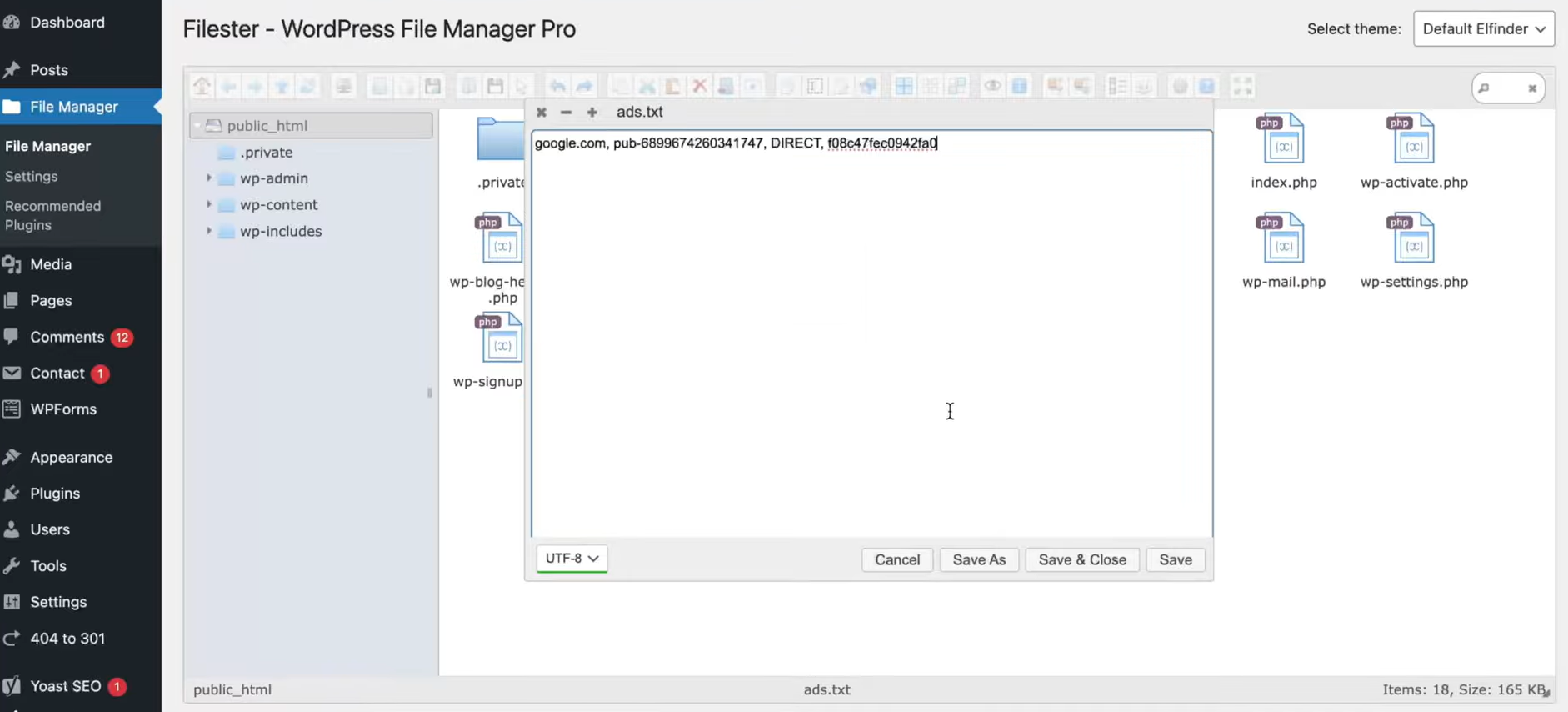Open the Select theme dropdown
Image resolution: width=1568 pixels, height=712 pixels.
point(1484,28)
